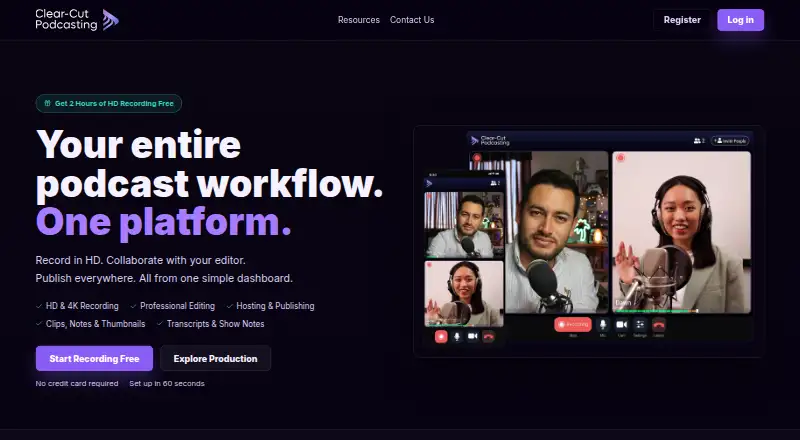Click the 'HD & 4K Recording' feature text
The width and height of the screenshot is (800, 440).
pos(82,306)
